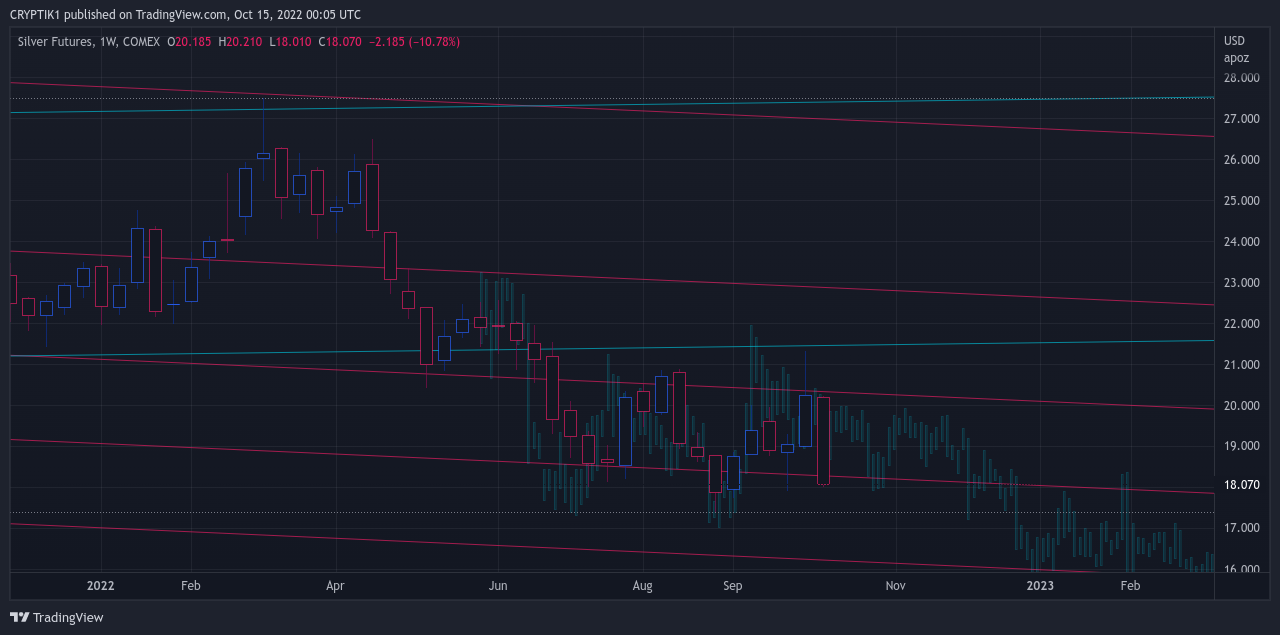Click the −2.185 (−10.78%) change value

point(414,42)
